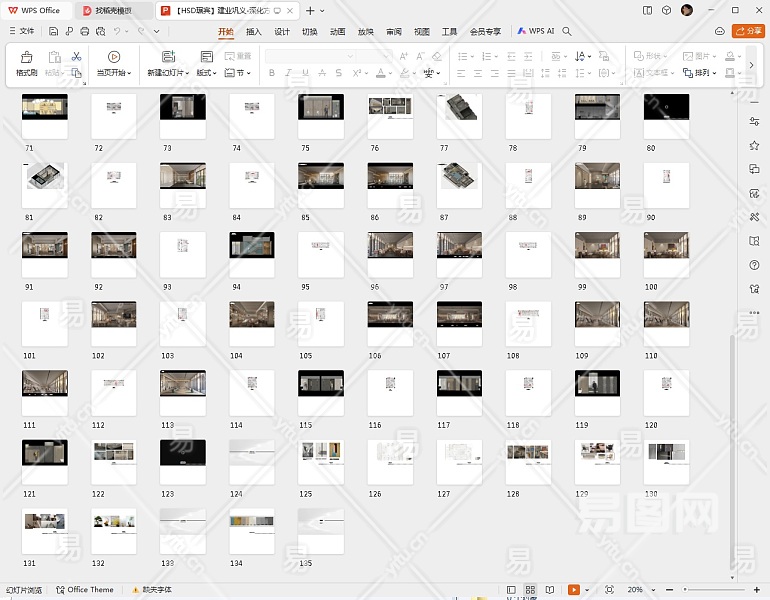The width and height of the screenshot is (770, 600).
Task: Click the help question mark sidebar icon
Action: coord(754,265)
